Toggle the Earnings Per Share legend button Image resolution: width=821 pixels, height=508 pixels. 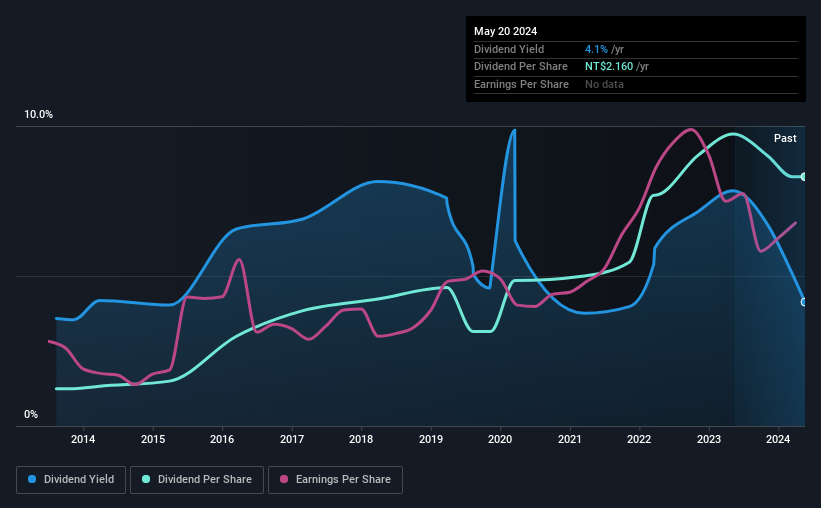(x=335, y=480)
